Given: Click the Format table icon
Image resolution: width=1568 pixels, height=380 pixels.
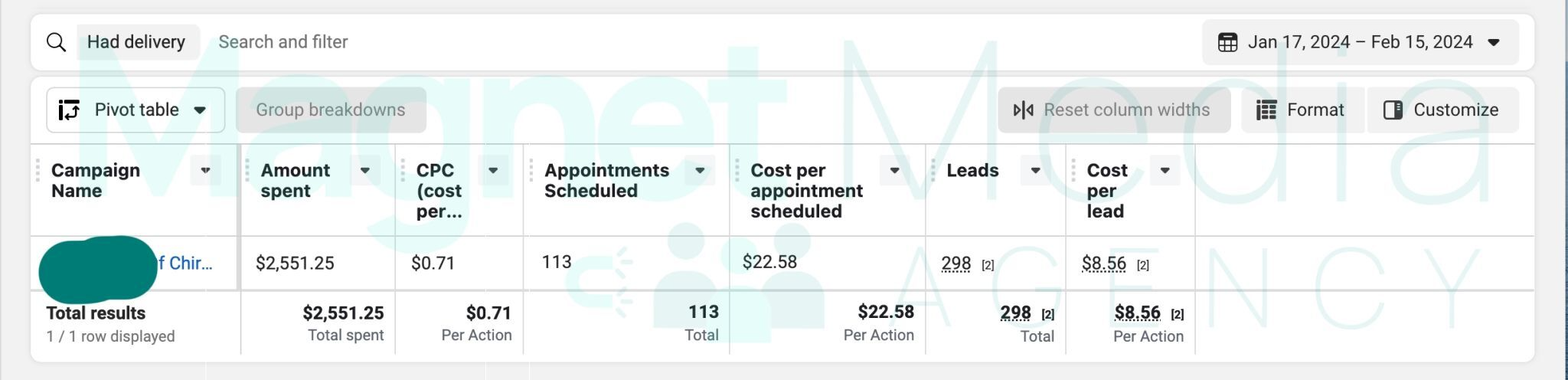Looking at the screenshot, I should (1266, 110).
